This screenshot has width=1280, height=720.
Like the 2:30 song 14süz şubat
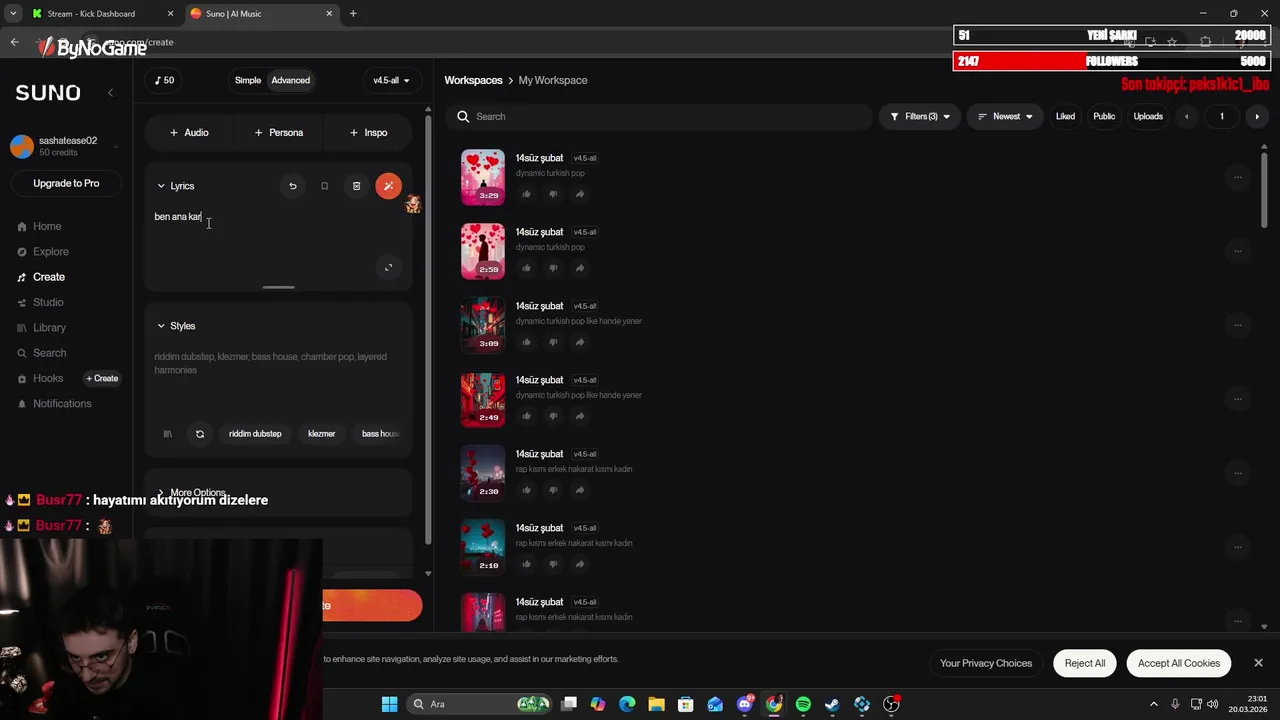tap(526, 490)
